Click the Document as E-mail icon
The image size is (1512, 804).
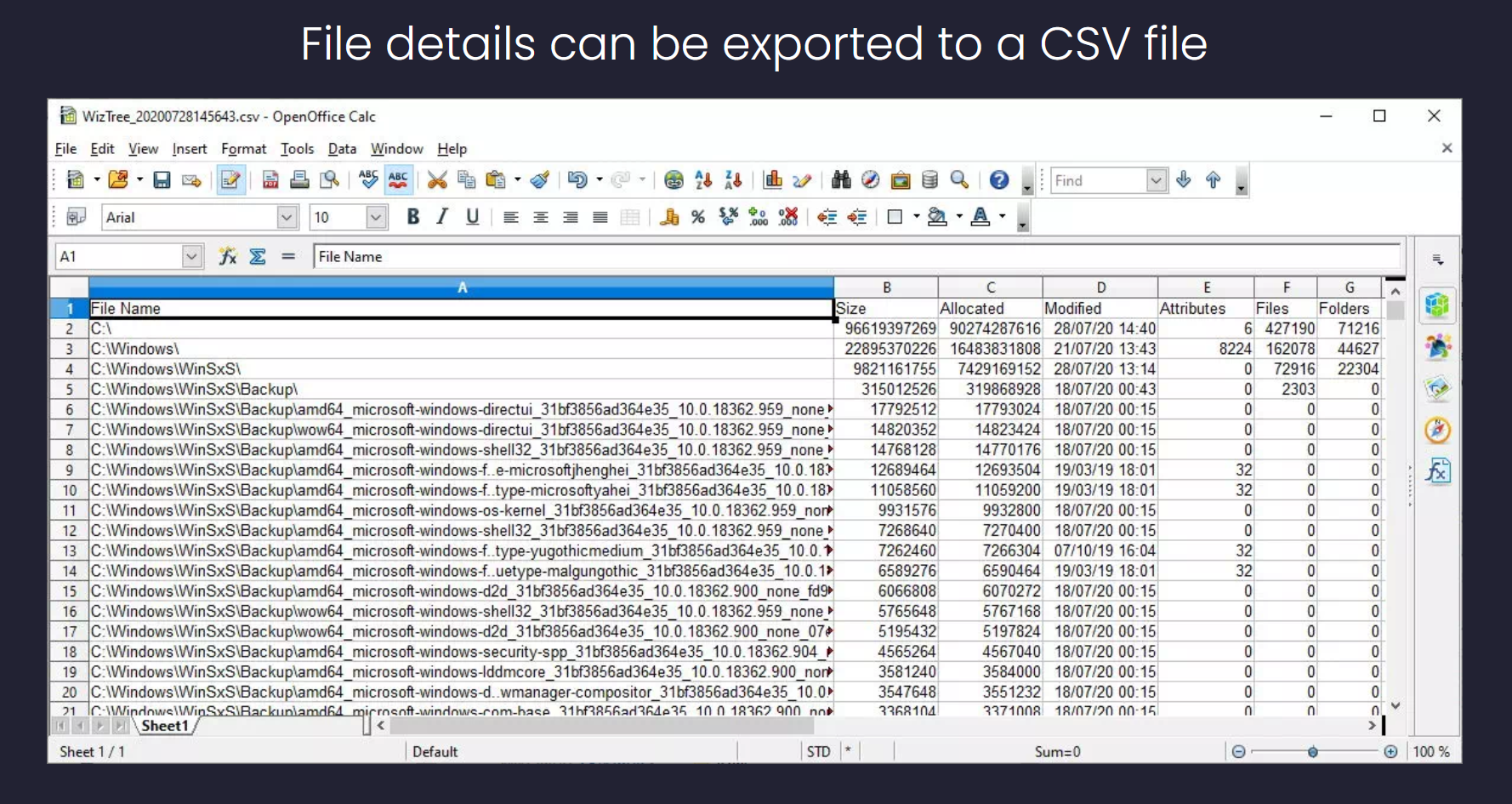coord(191,180)
